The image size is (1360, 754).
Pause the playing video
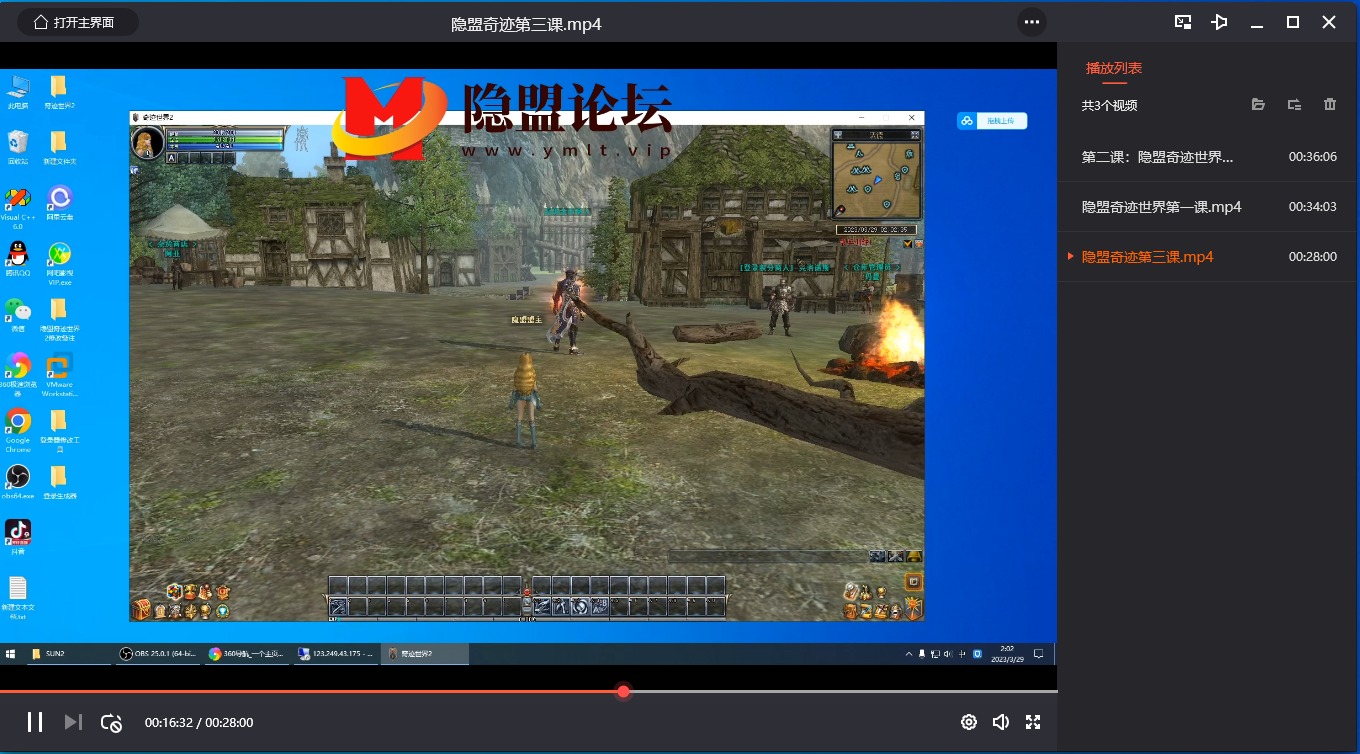pyautogui.click(x=35, y=722)
